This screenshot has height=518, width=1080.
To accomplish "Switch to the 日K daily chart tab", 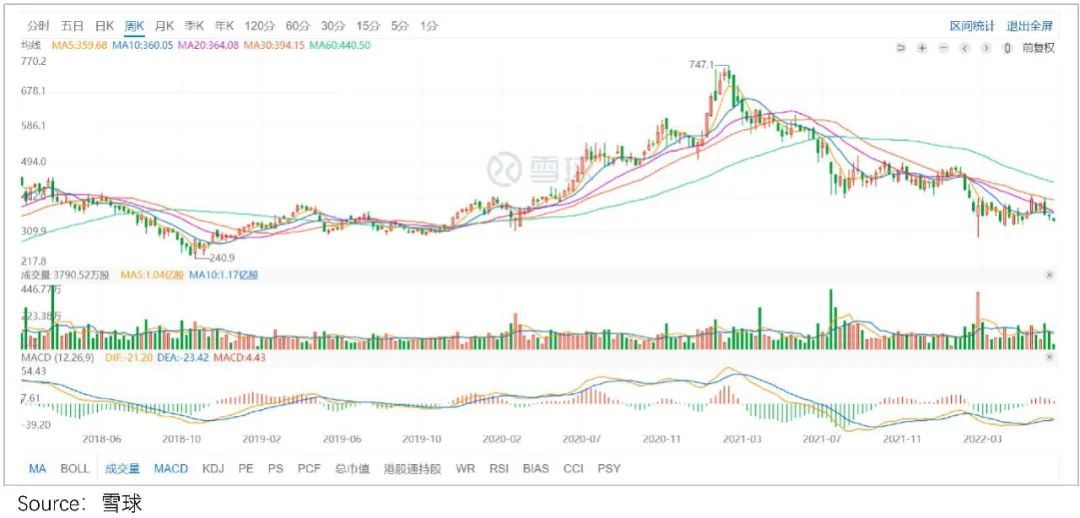I will (x=103, y=25).
